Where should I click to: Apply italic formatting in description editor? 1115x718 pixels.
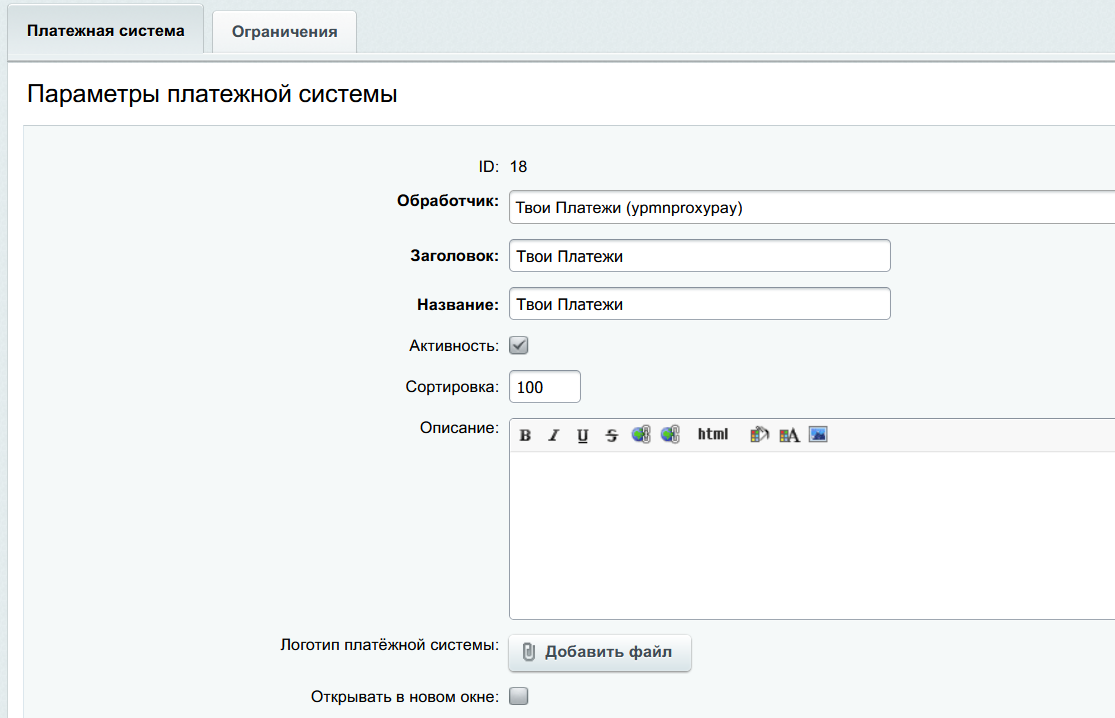553,435
